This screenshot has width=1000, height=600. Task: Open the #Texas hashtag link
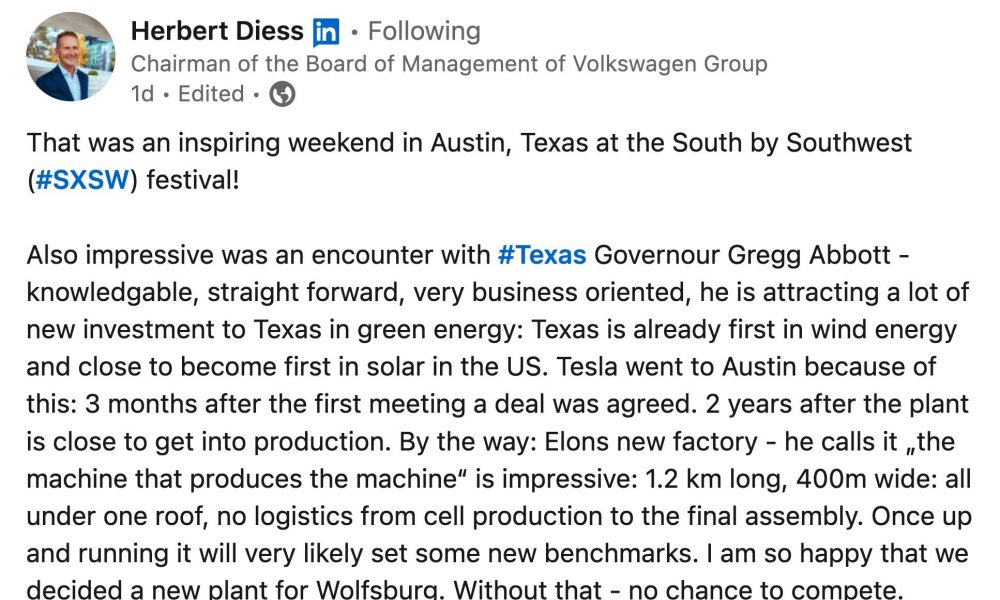click(541, 255)
